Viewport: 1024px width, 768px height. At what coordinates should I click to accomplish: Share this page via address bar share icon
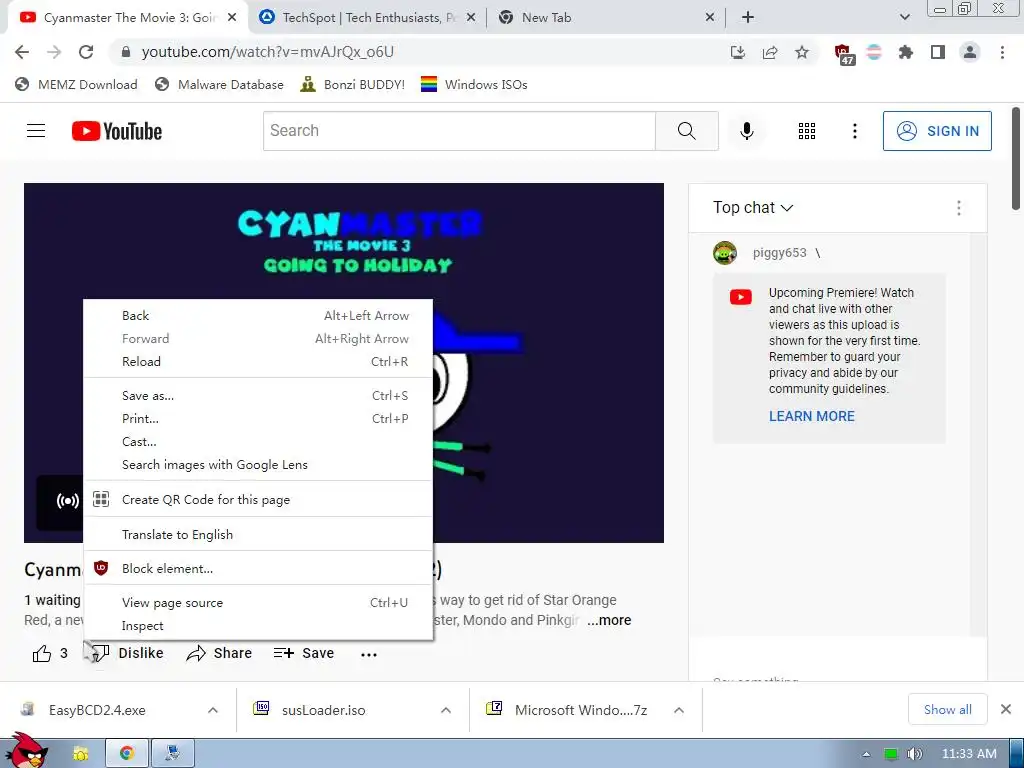[x=770, y=52]
